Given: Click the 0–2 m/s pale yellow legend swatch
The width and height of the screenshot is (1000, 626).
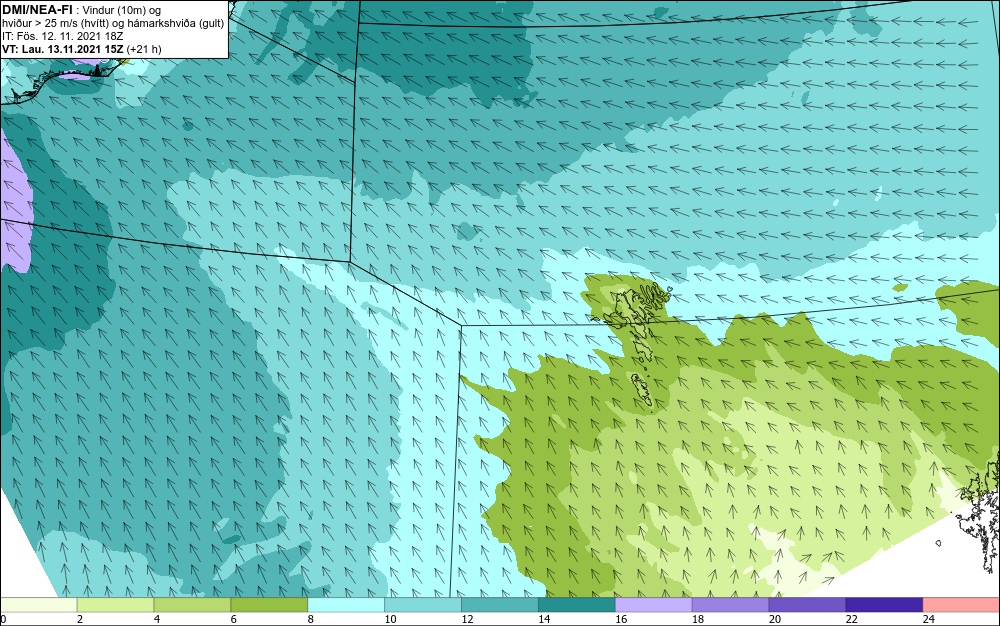Looking at the screenshot, I should click(x=39, y=605).
